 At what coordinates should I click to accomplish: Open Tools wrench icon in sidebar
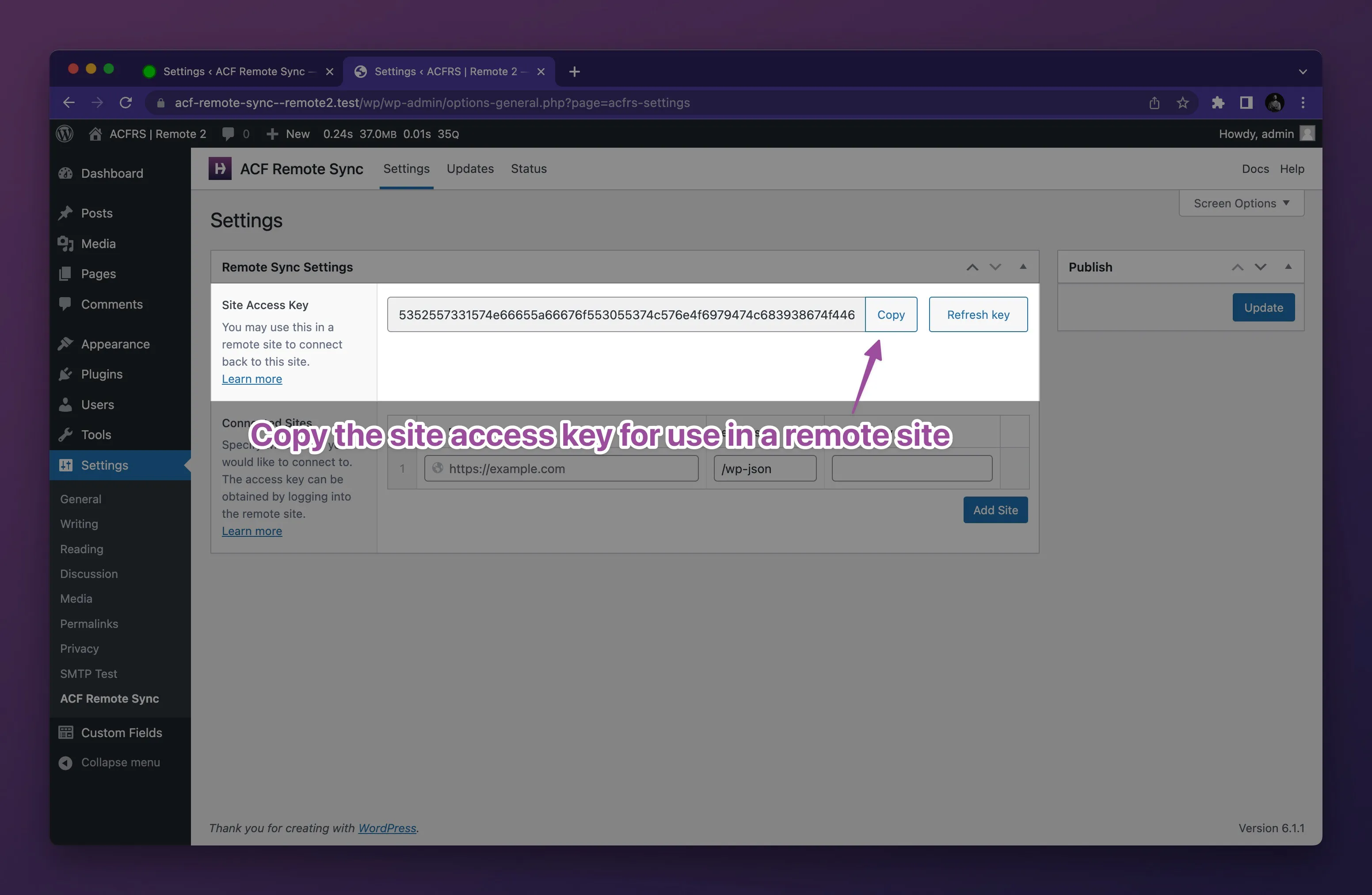[66, 434]
